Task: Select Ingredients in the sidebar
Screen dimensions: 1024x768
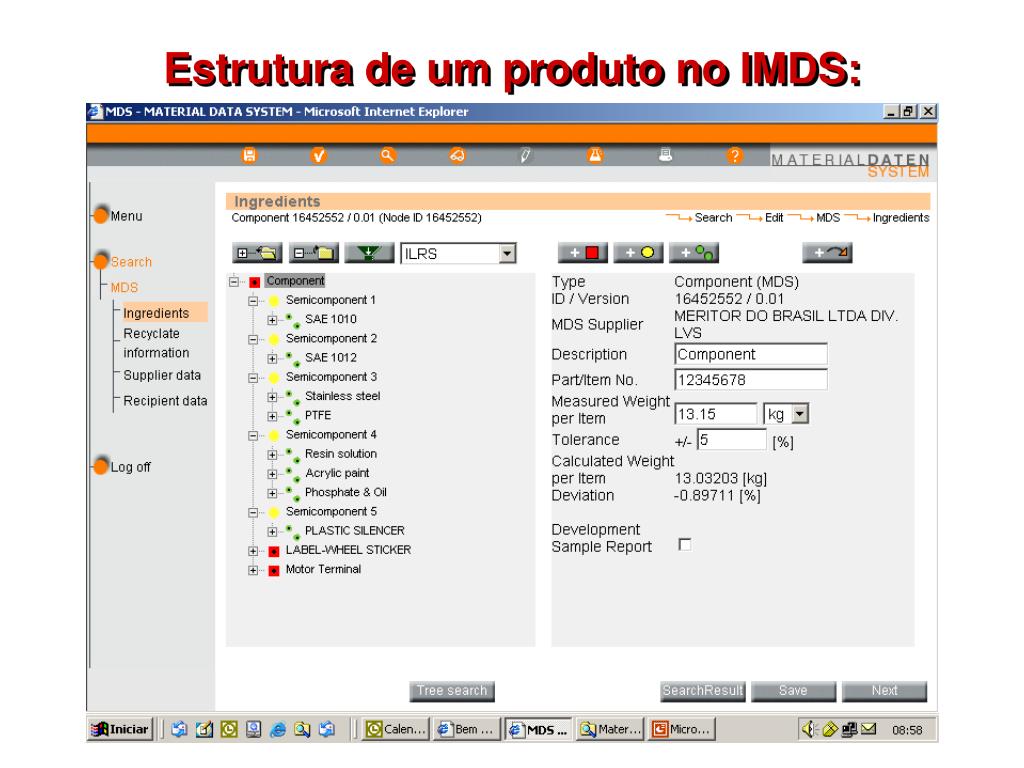Action: pos(156,313)
